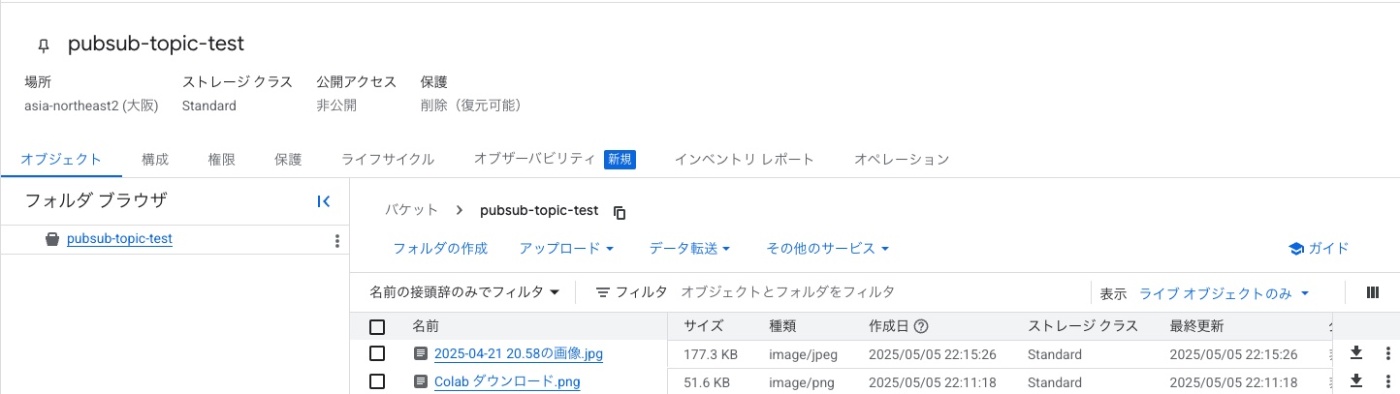Click バケット breadcrumb link
Screen dimensions: 1400x394
[411, 210]
